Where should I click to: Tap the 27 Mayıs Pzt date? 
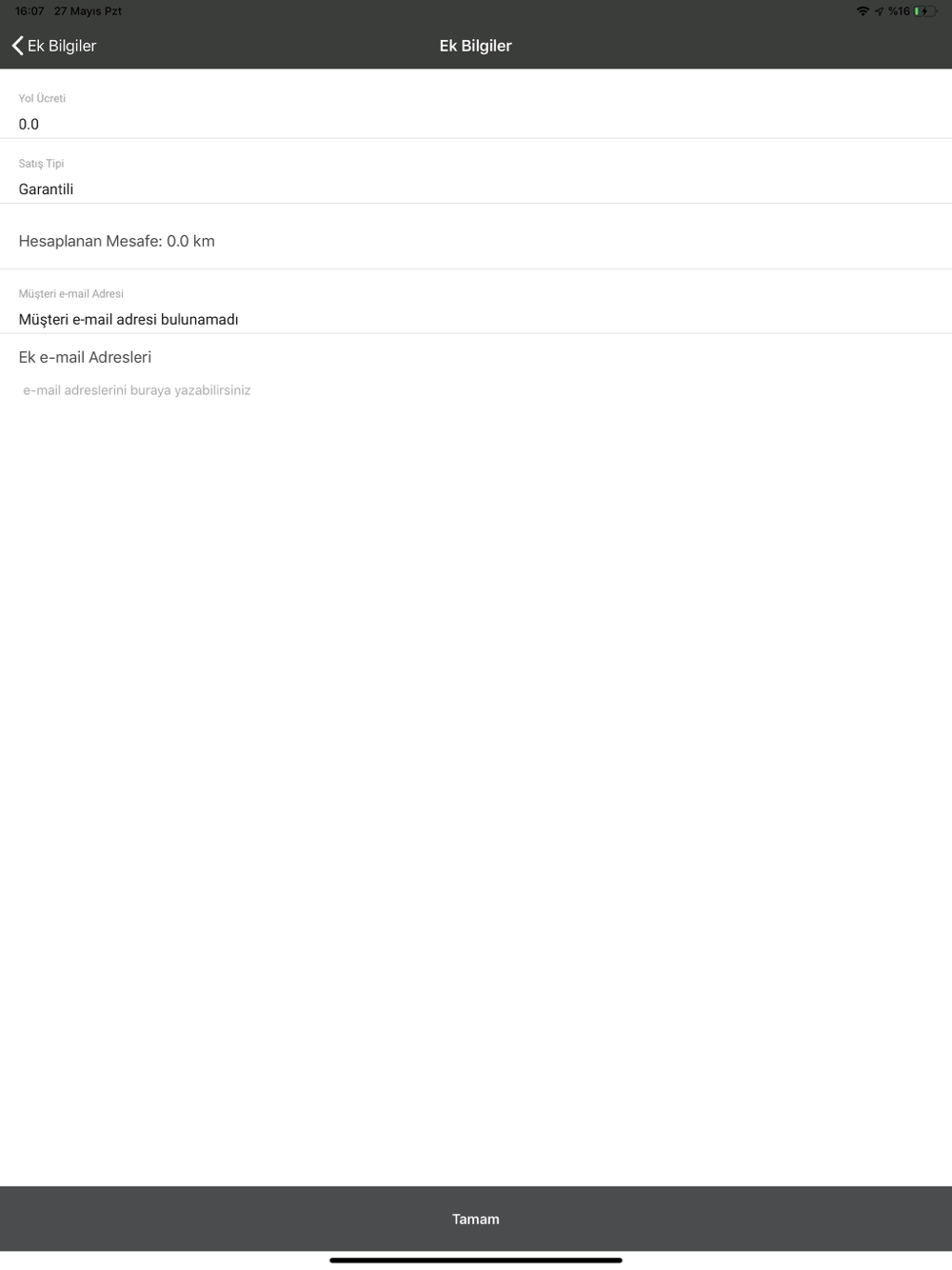coord(88,11)
